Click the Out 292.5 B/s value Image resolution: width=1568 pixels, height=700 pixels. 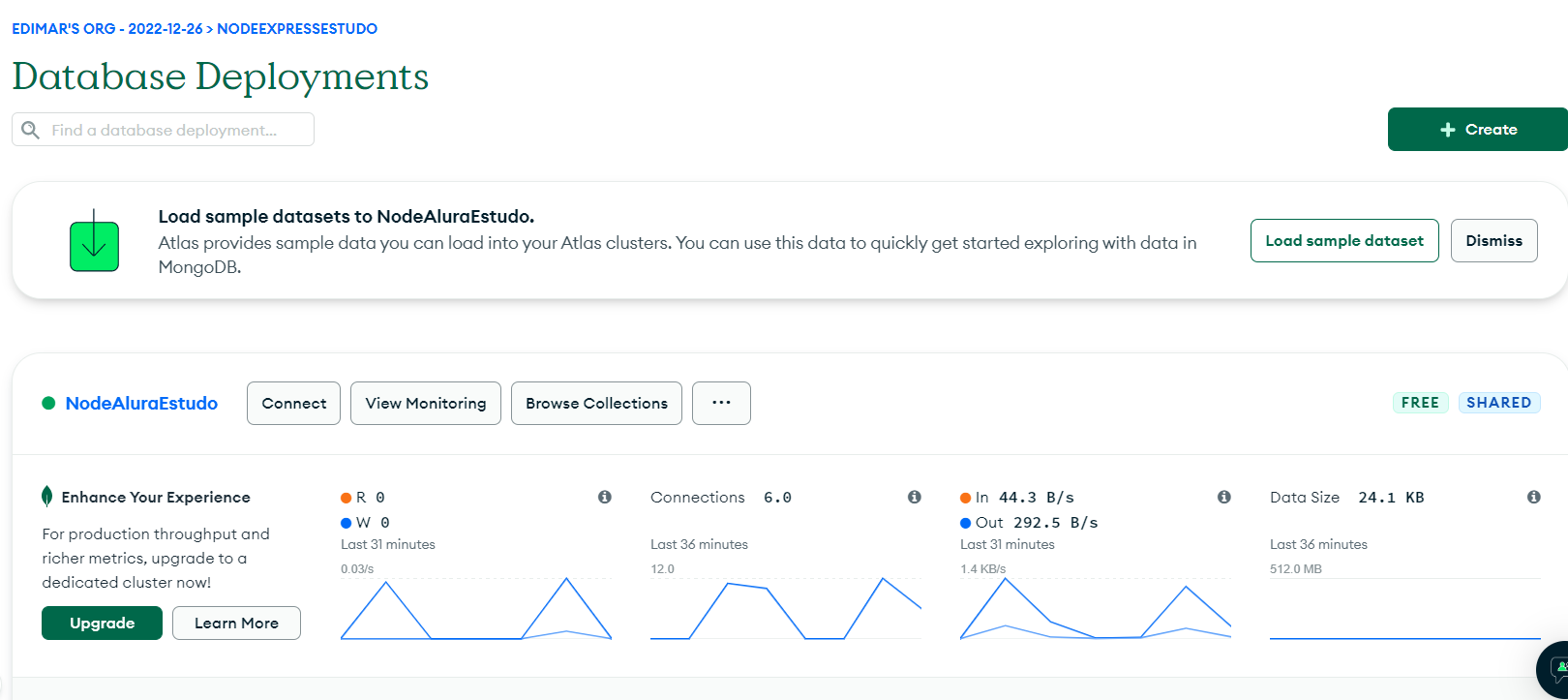point(1055,523)
